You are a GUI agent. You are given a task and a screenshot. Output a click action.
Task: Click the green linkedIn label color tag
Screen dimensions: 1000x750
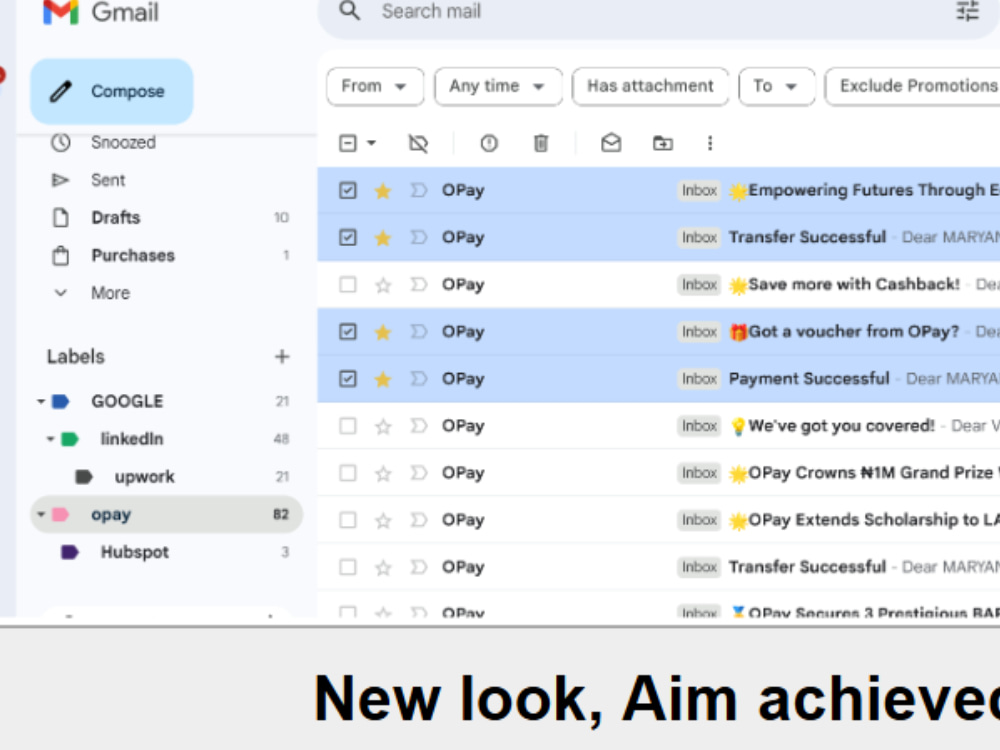[70, 439]
